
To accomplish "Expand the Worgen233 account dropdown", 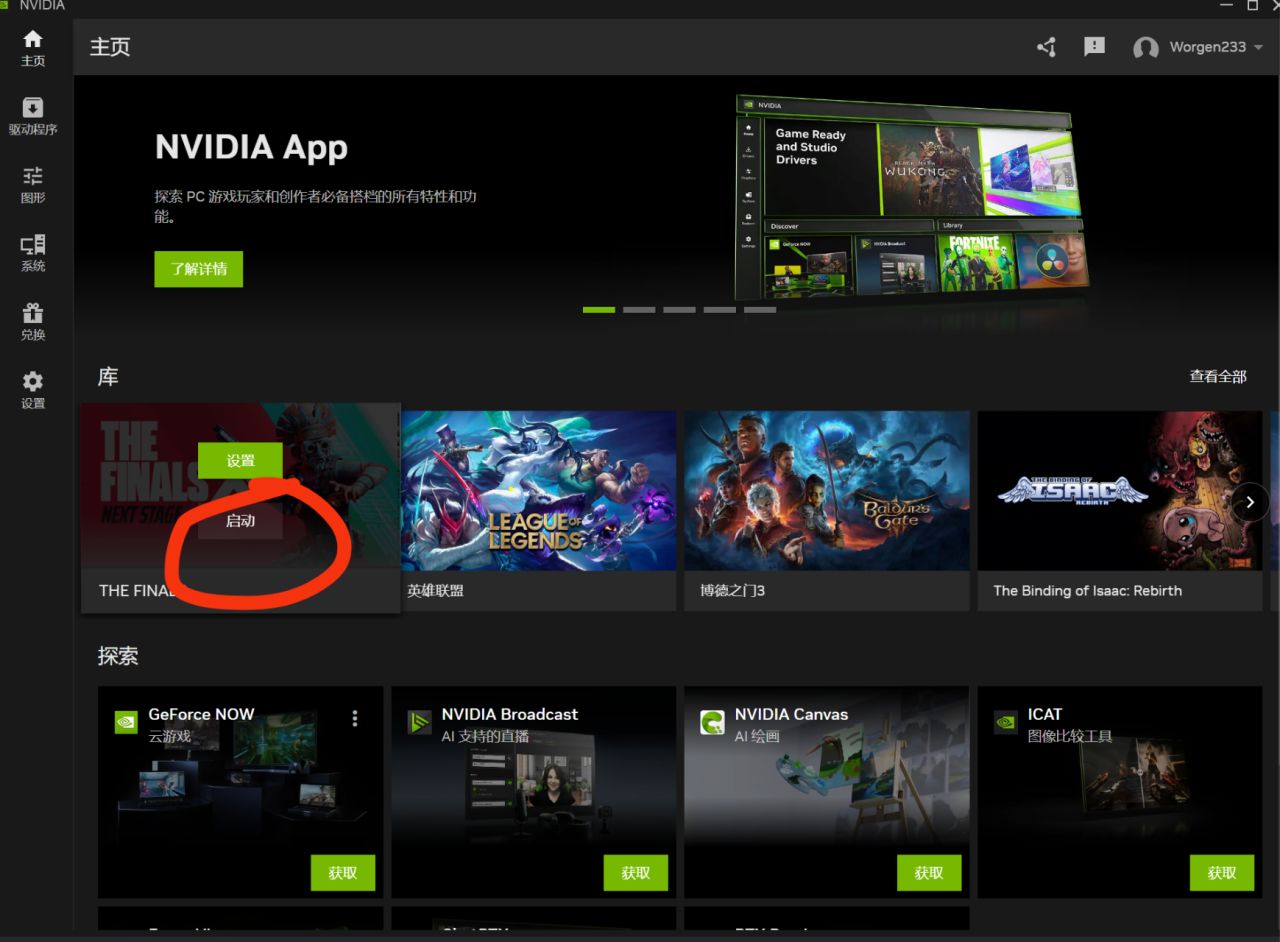I will tap(1258, 47).
